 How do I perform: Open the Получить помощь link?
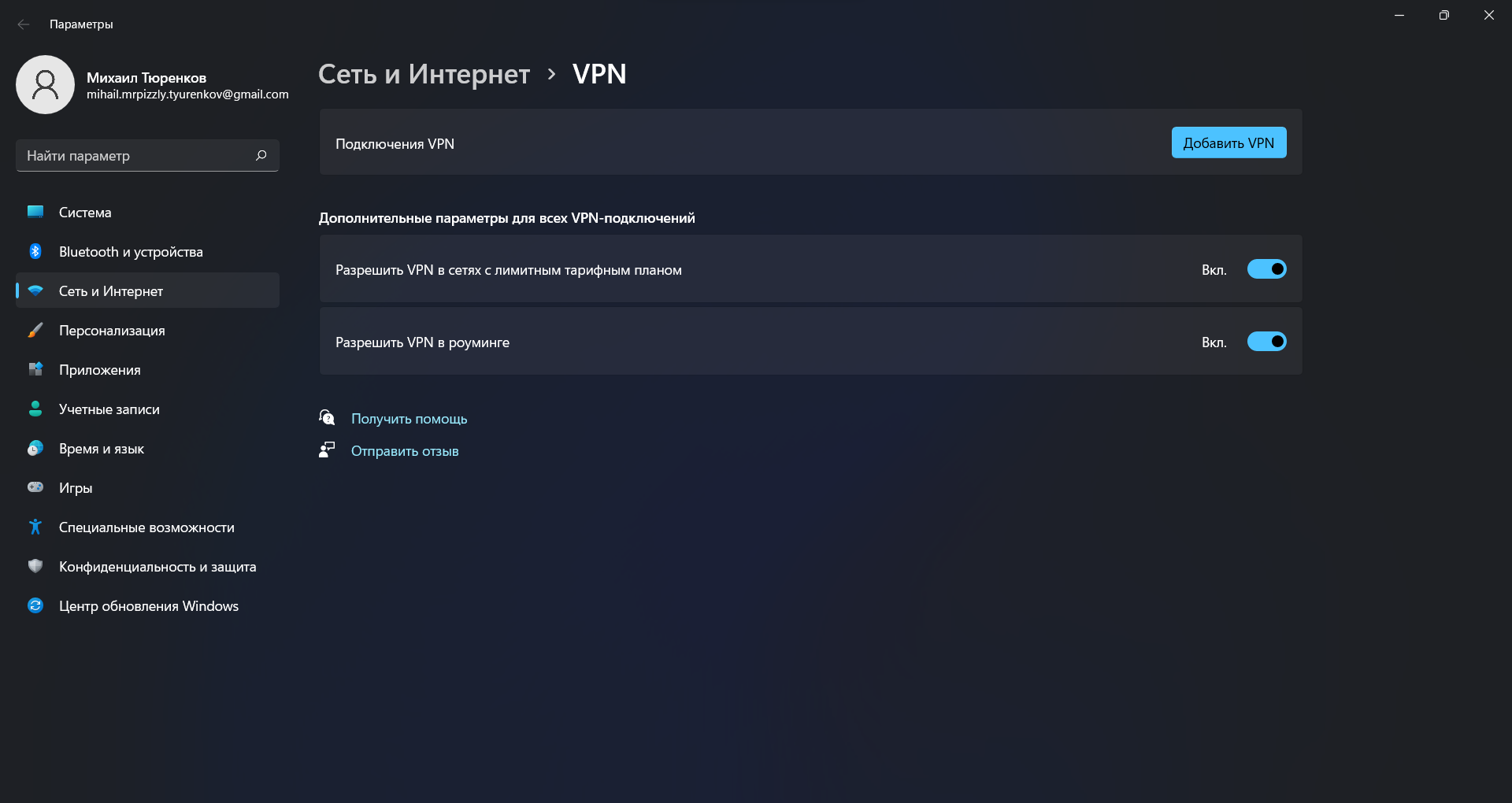tap(409, 419)
